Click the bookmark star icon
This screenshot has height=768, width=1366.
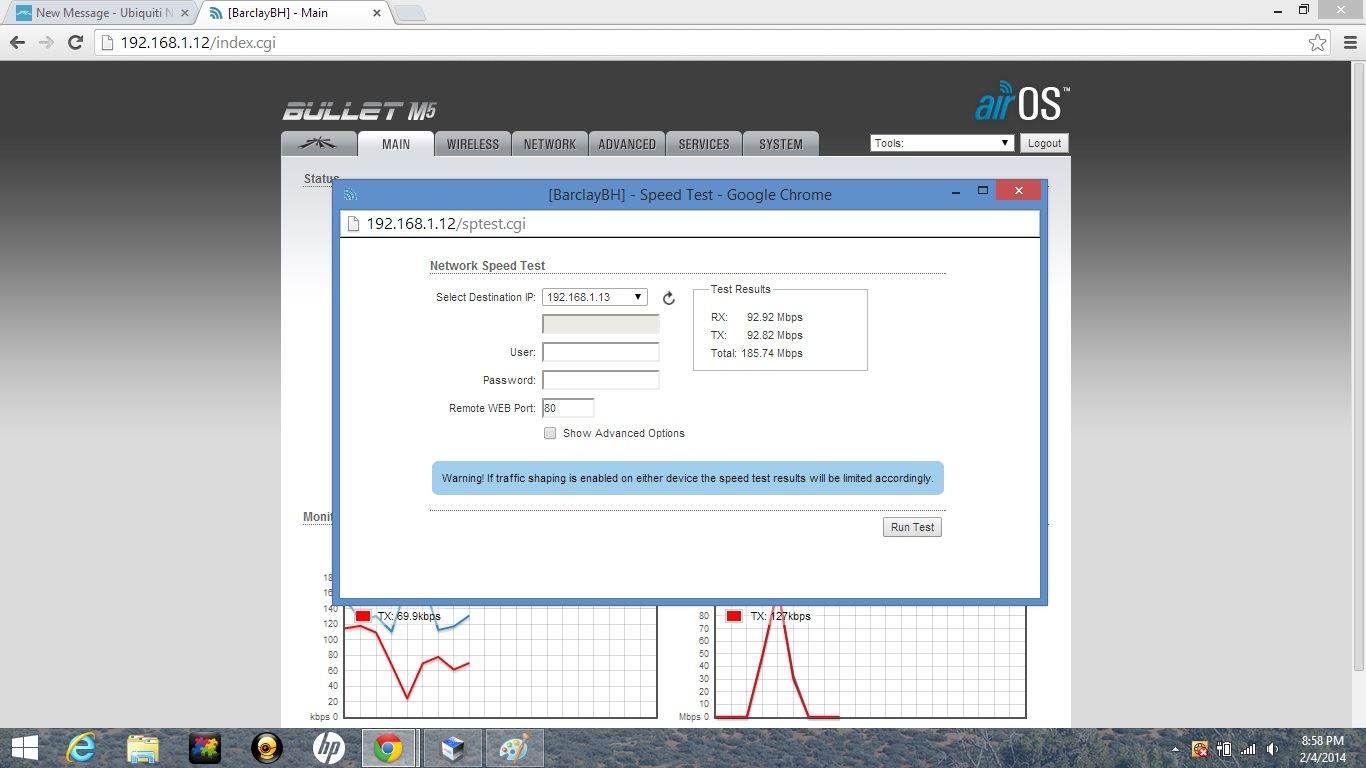[x=1317, y=43]
